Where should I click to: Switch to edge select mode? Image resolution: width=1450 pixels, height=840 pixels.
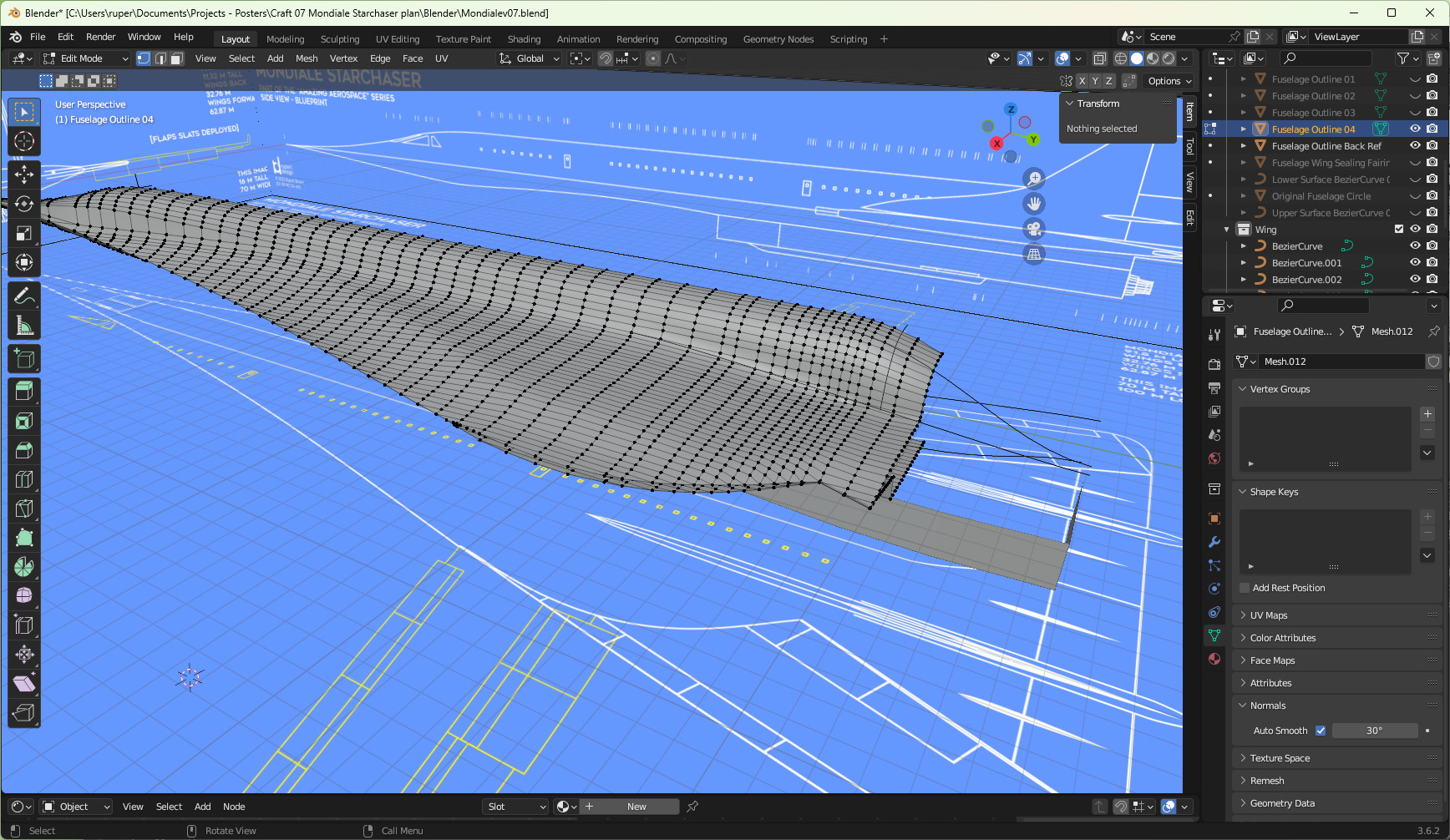point(160,58)
